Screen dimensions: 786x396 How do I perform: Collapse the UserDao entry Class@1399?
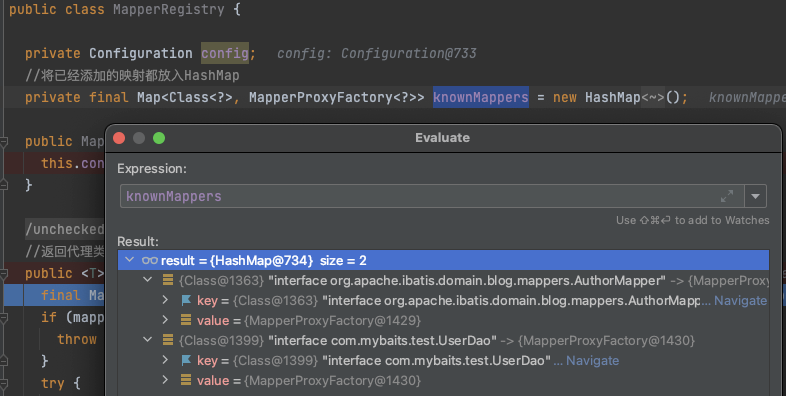(147, 340)
